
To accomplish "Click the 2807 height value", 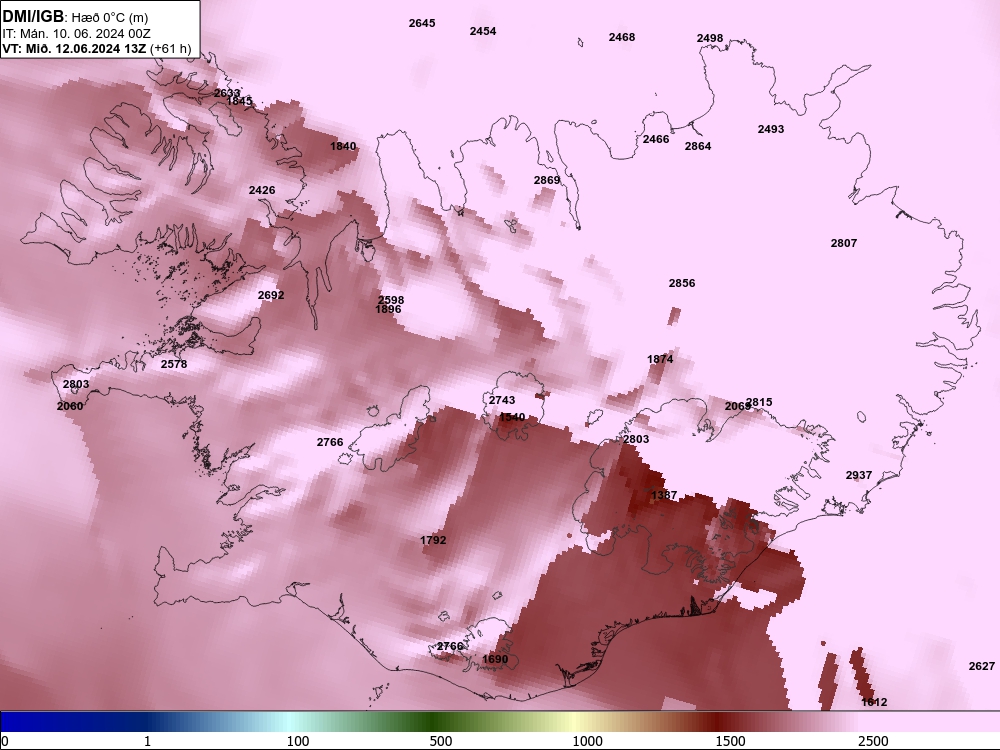I will [x=844, y=243].
